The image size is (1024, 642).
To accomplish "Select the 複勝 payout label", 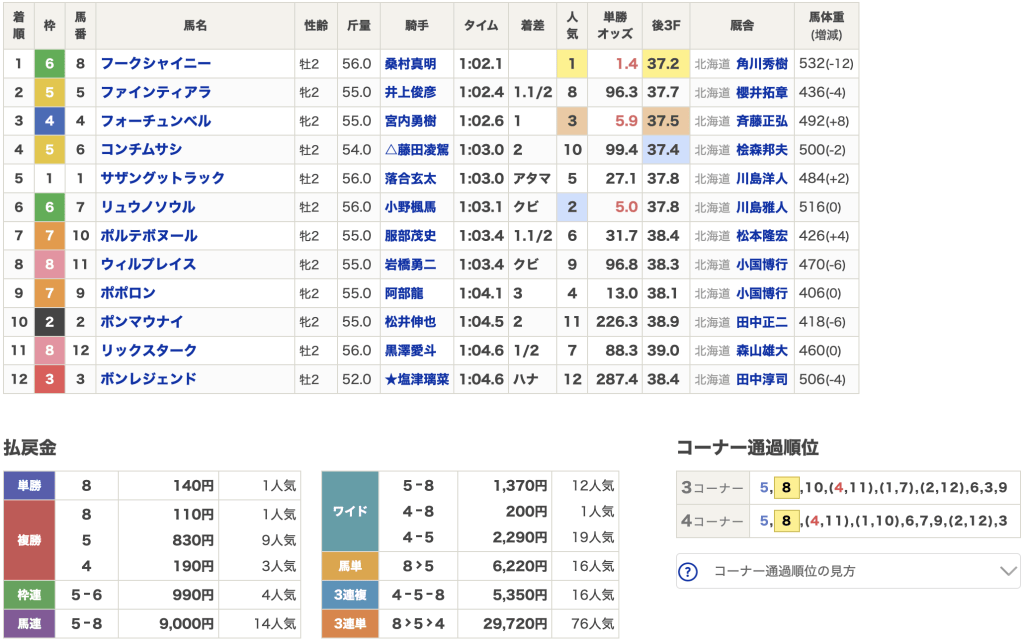I will pyautogui.click(x=29, y=540).
